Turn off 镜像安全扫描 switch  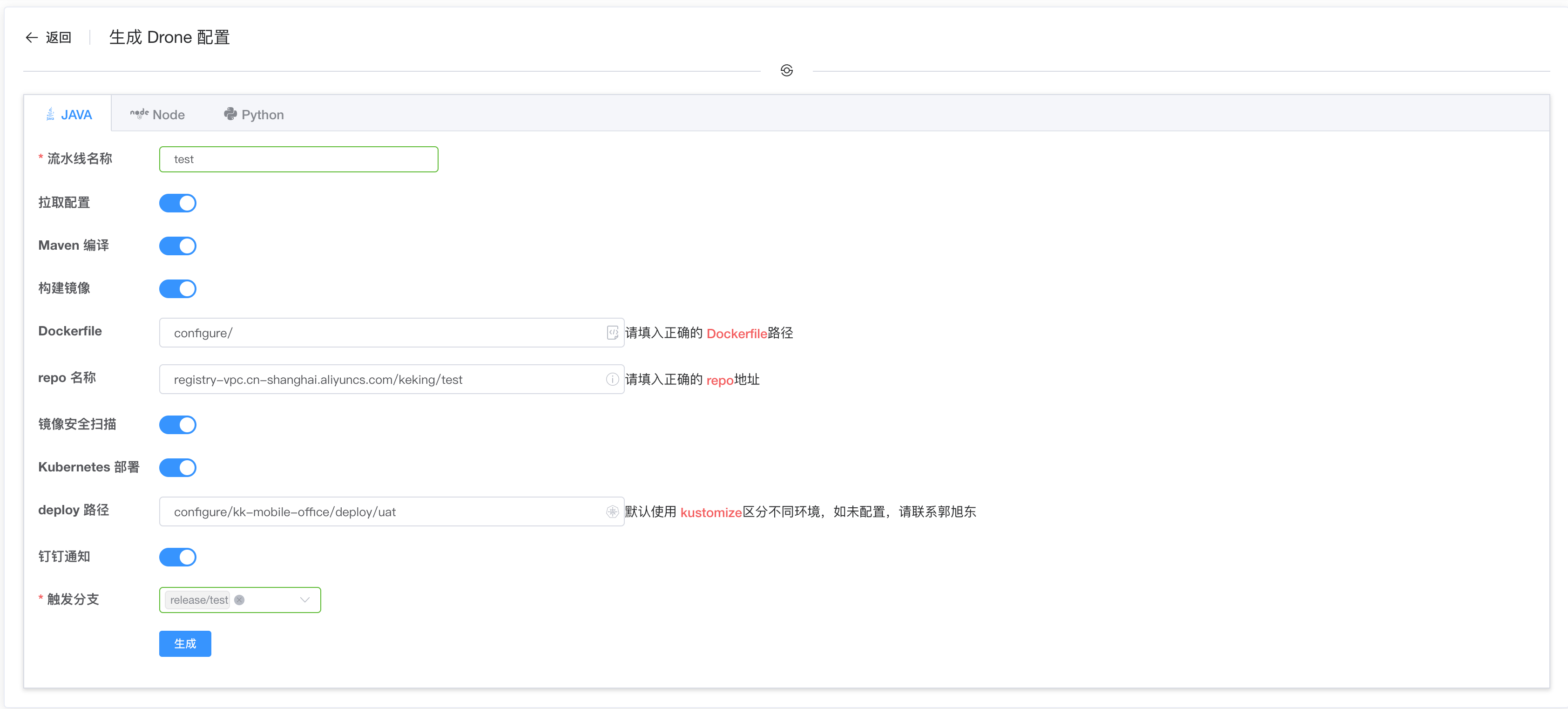pos(178,424)
